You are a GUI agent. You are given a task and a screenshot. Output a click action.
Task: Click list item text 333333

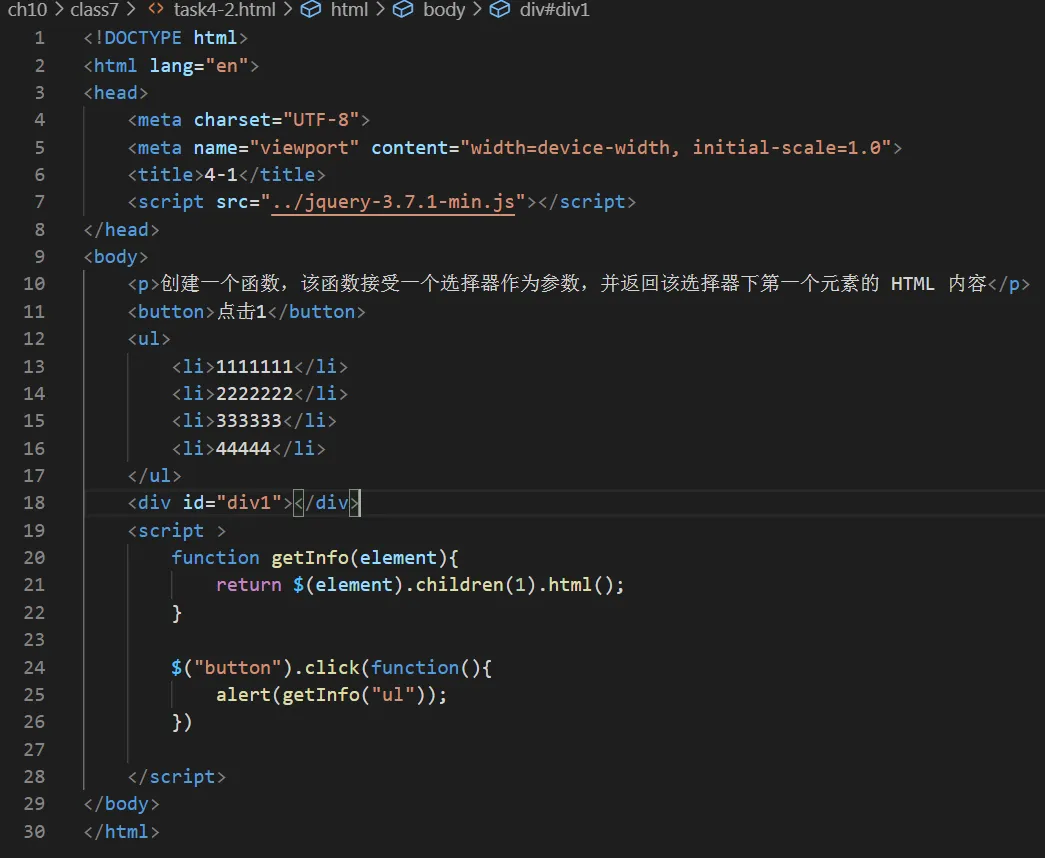point(249,421)
